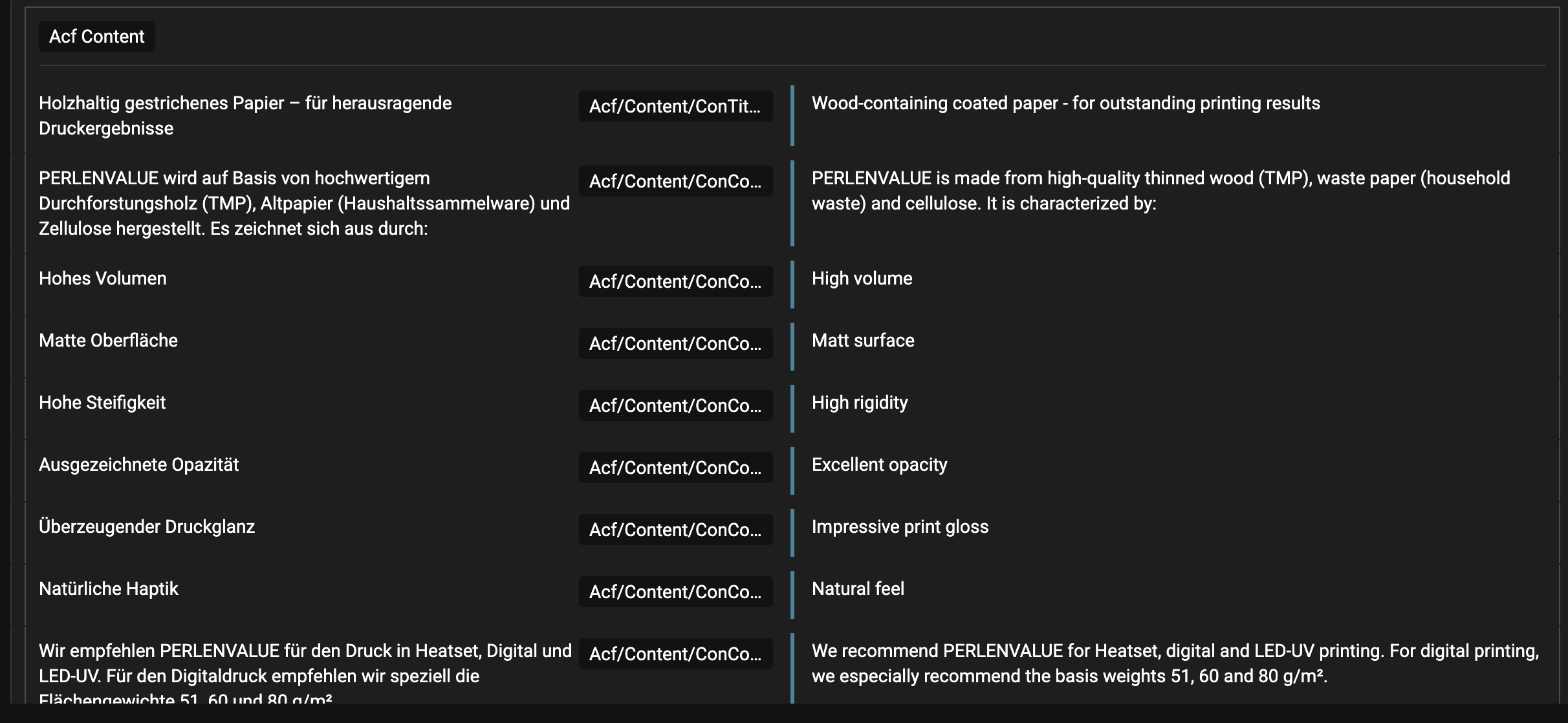The image size is (1568, 723).
Task: Select source text 'Überzeugender Druckglanz'
Action: tap(147, 526)
